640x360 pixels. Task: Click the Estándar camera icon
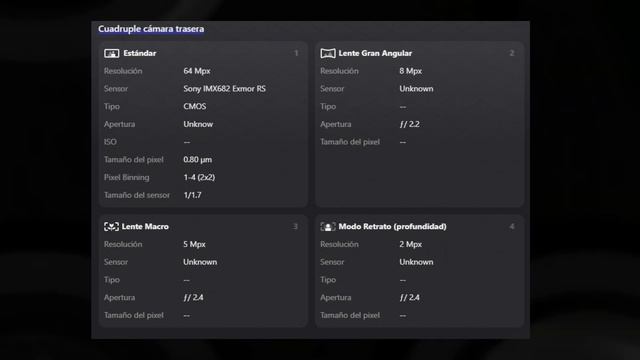[111, 53]
